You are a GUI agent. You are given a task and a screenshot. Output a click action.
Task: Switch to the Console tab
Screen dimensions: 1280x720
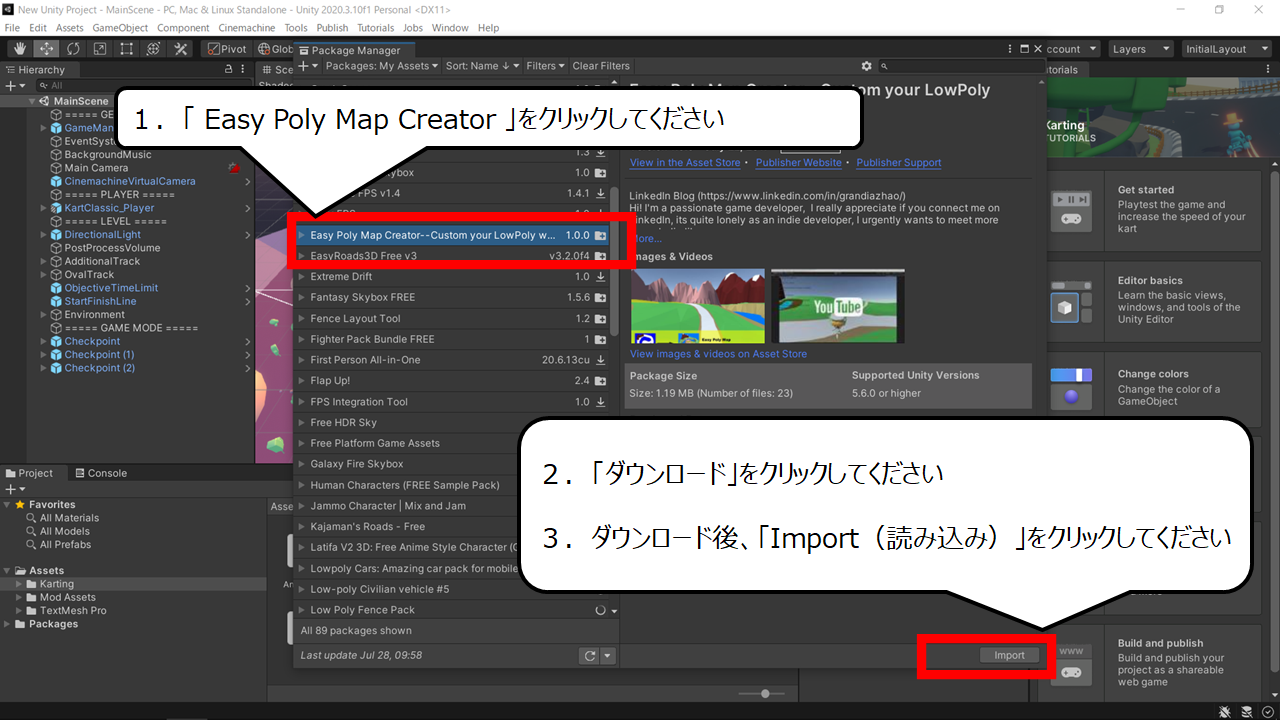coord(100,473)
